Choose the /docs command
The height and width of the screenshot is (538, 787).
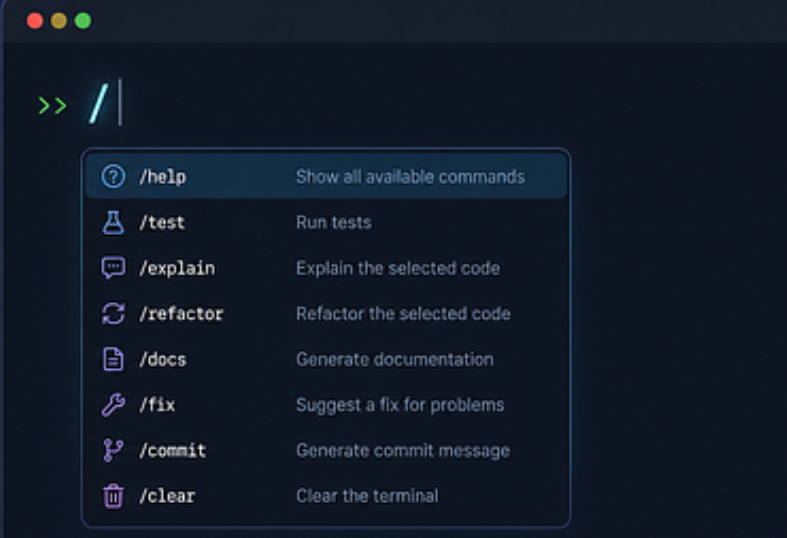click(x=326, y=359)
